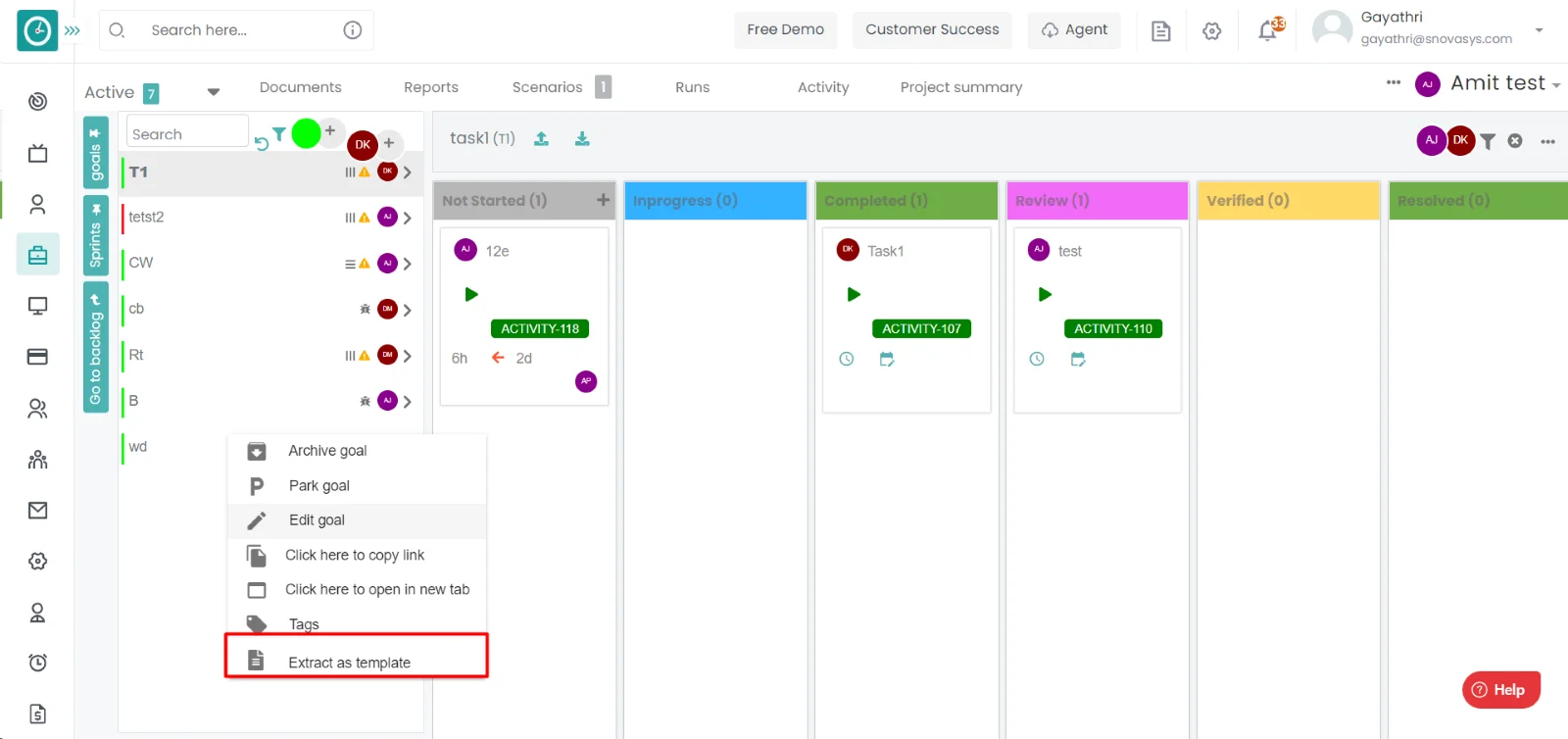Open the projects briefcase icon in sidebar
Screen dimensions: 1568x739
point(37,255)
